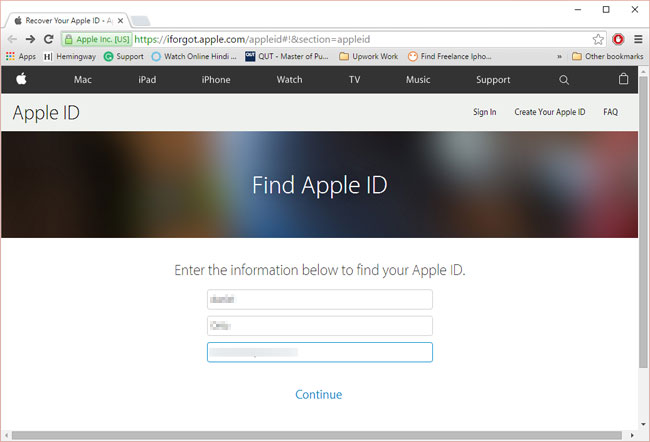650x442 pixels.
Task: Go to Support in Apple nav
Action: (x=493, y=80)
